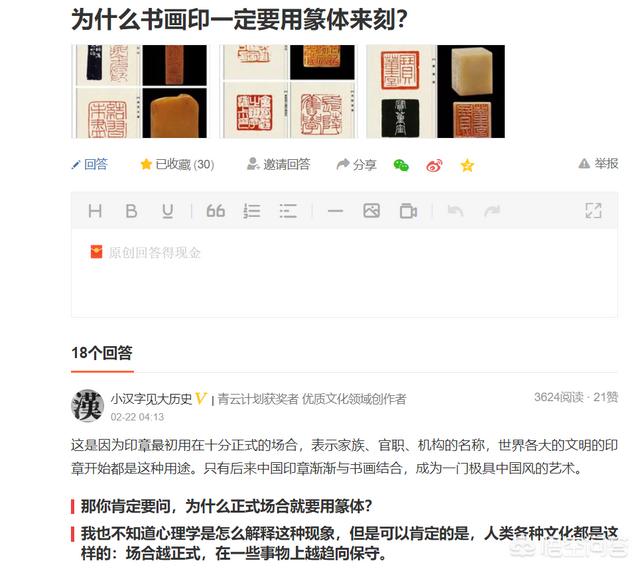Click the 回答 answer link
The height and width of the screenshot is (569, 640).
89,164
